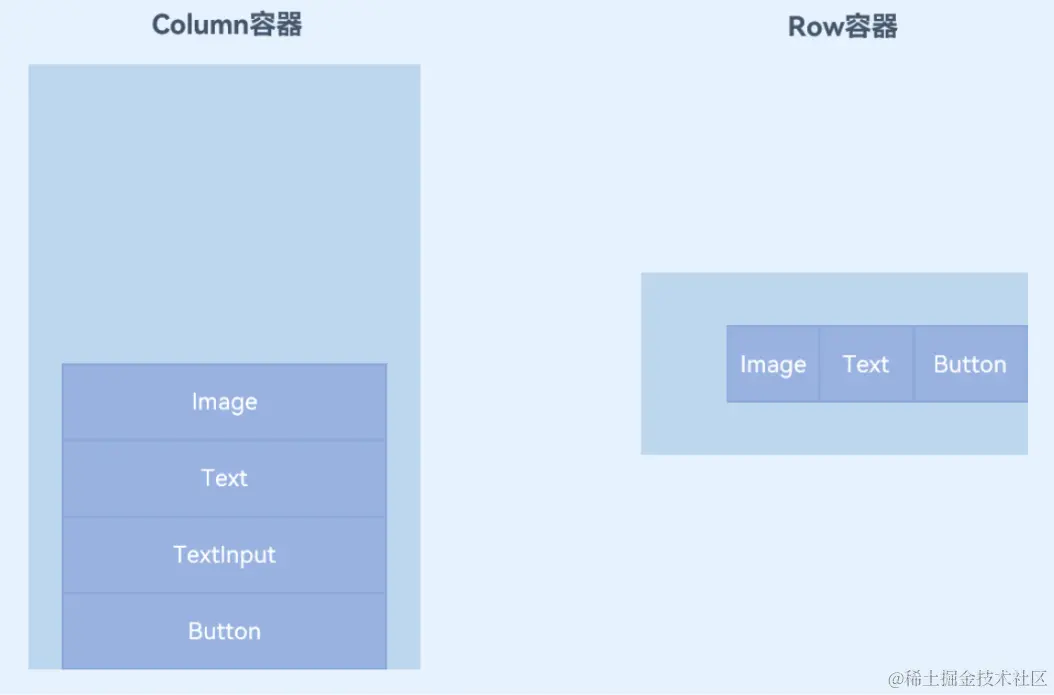Viewport: 1054px width, 695px height.
Task: Click the Text block in Row container
Action: point(866,364)
